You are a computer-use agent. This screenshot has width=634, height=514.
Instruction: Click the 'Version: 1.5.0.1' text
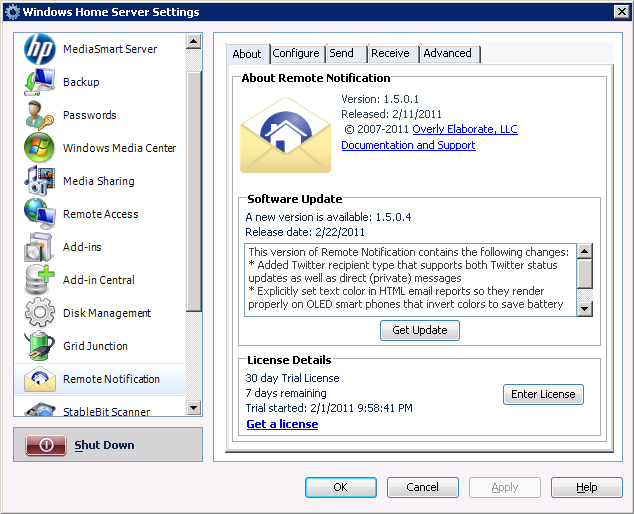click(x=380, y=99)
